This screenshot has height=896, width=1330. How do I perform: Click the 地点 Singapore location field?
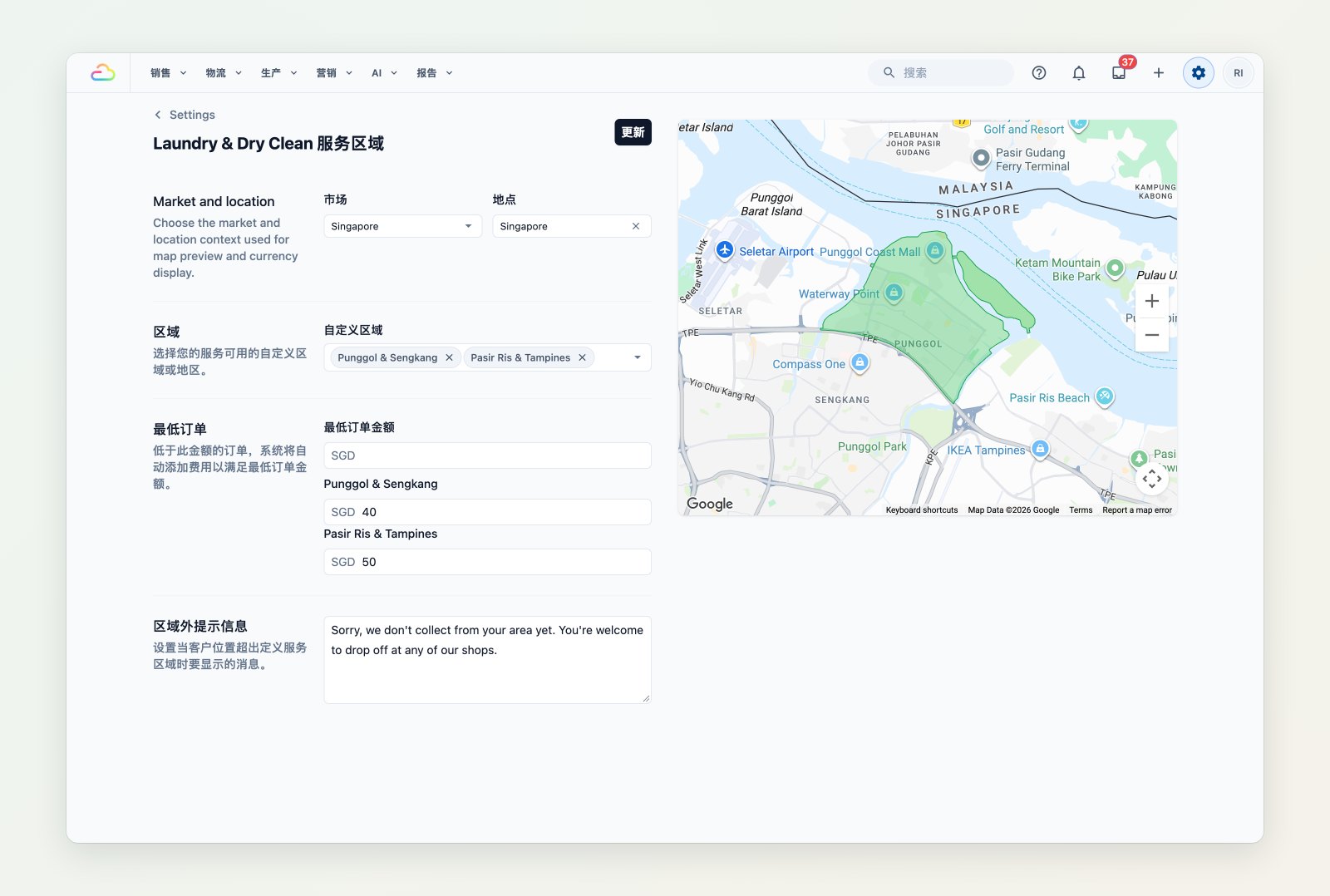tap(572, 226)
